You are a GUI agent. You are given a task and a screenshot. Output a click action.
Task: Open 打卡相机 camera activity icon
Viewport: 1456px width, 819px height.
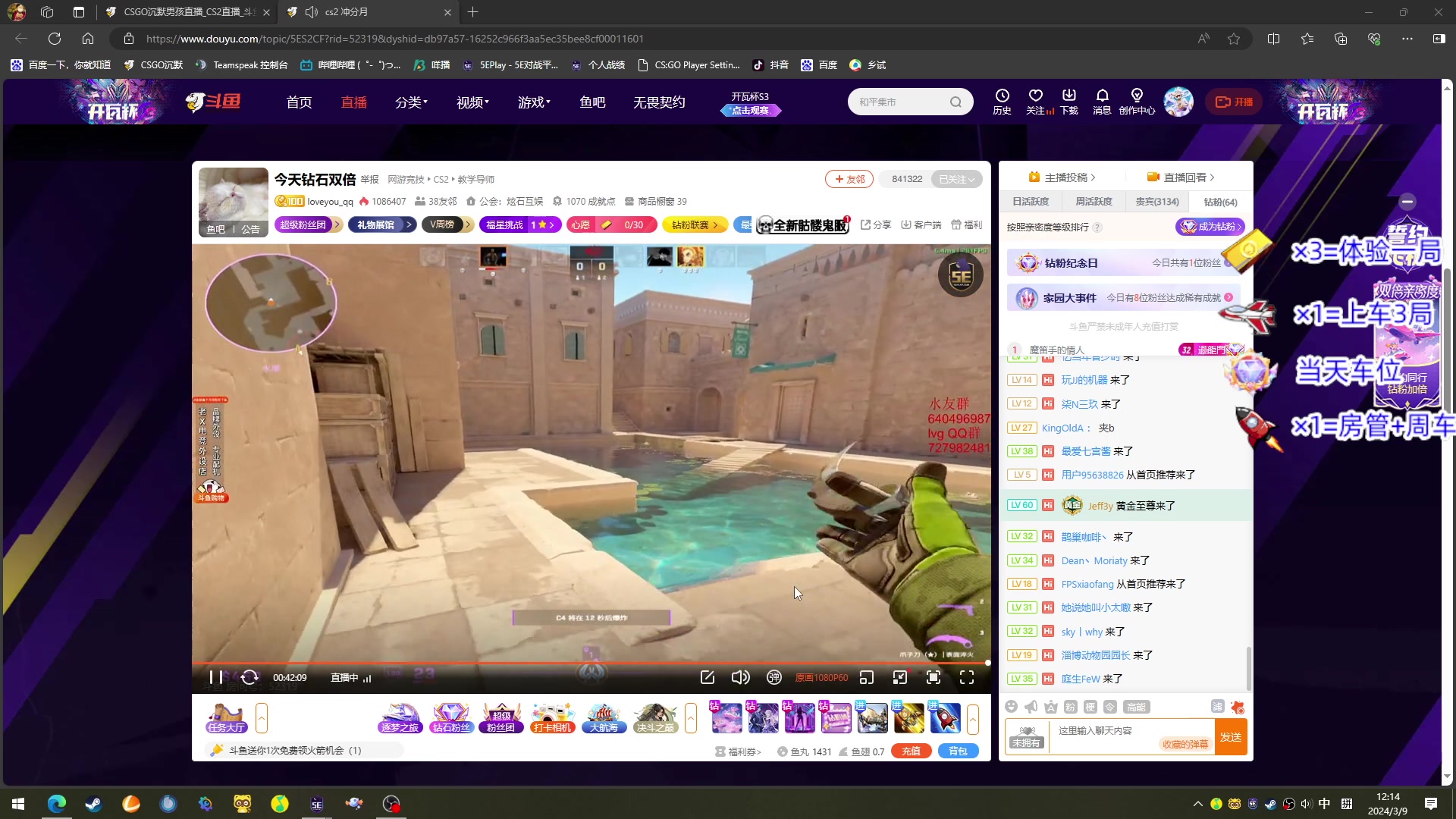(552, 718)
